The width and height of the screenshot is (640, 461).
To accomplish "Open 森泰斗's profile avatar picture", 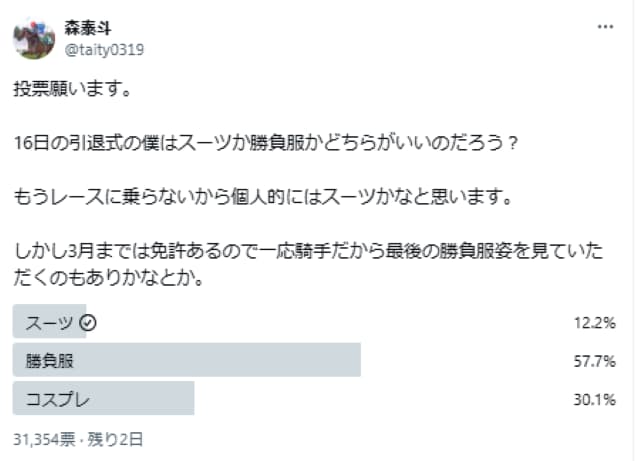I will 34,38.
